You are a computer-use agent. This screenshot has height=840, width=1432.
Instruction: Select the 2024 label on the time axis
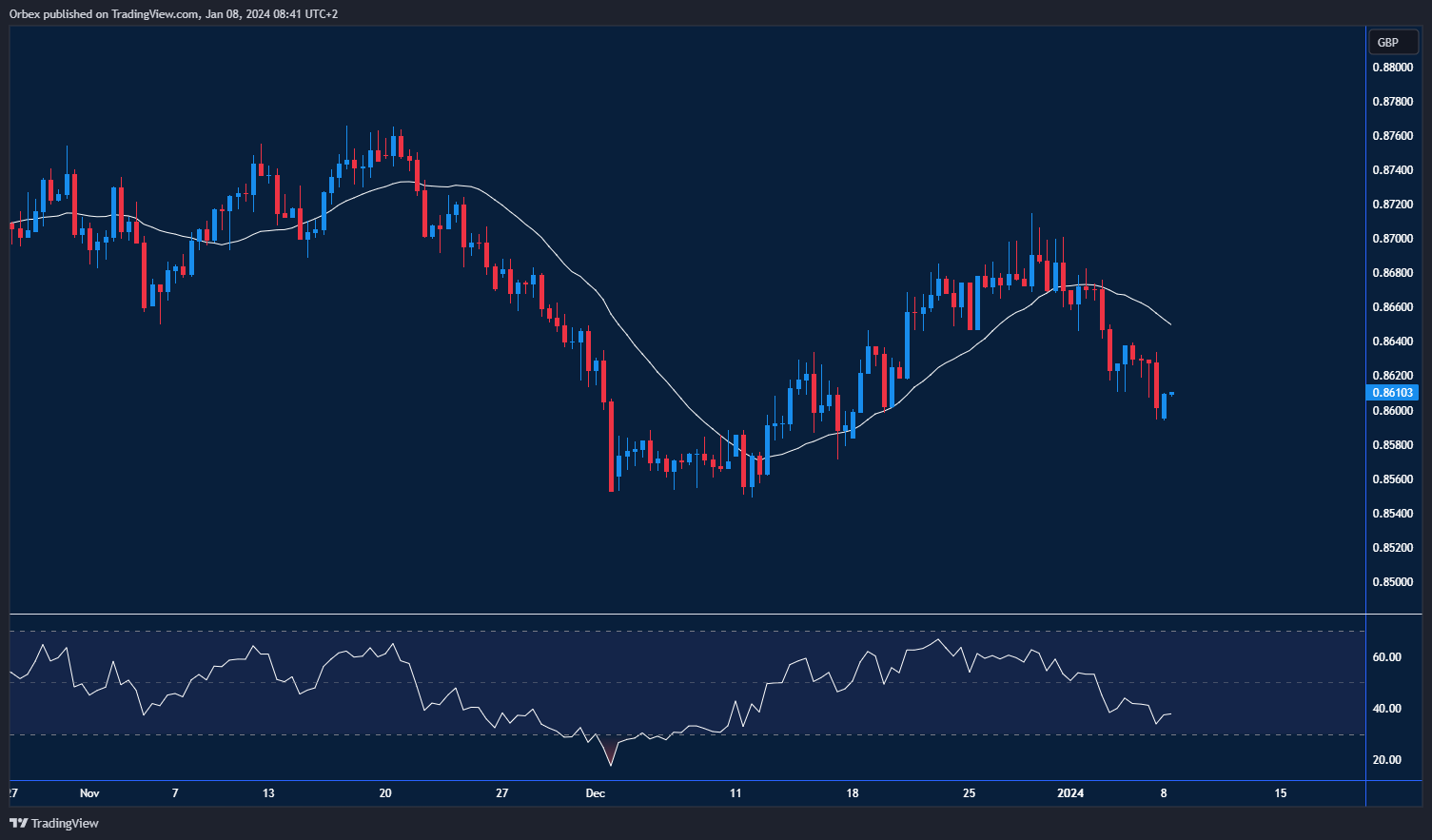point(1071,792)
